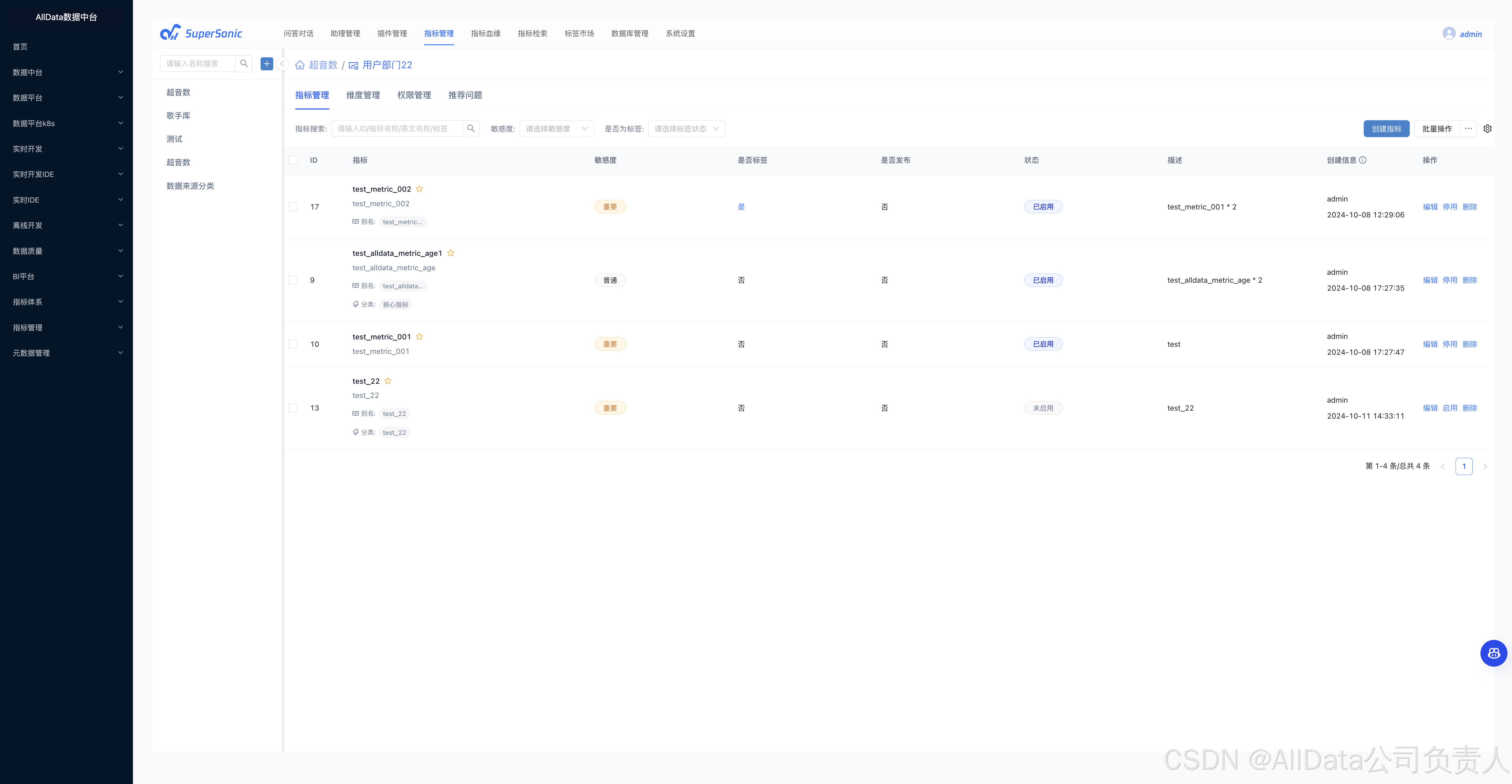Open the 是否为标签 tag status dropdown
Viewport: 1512px width, 784px height.
click(x=686, y=129)
